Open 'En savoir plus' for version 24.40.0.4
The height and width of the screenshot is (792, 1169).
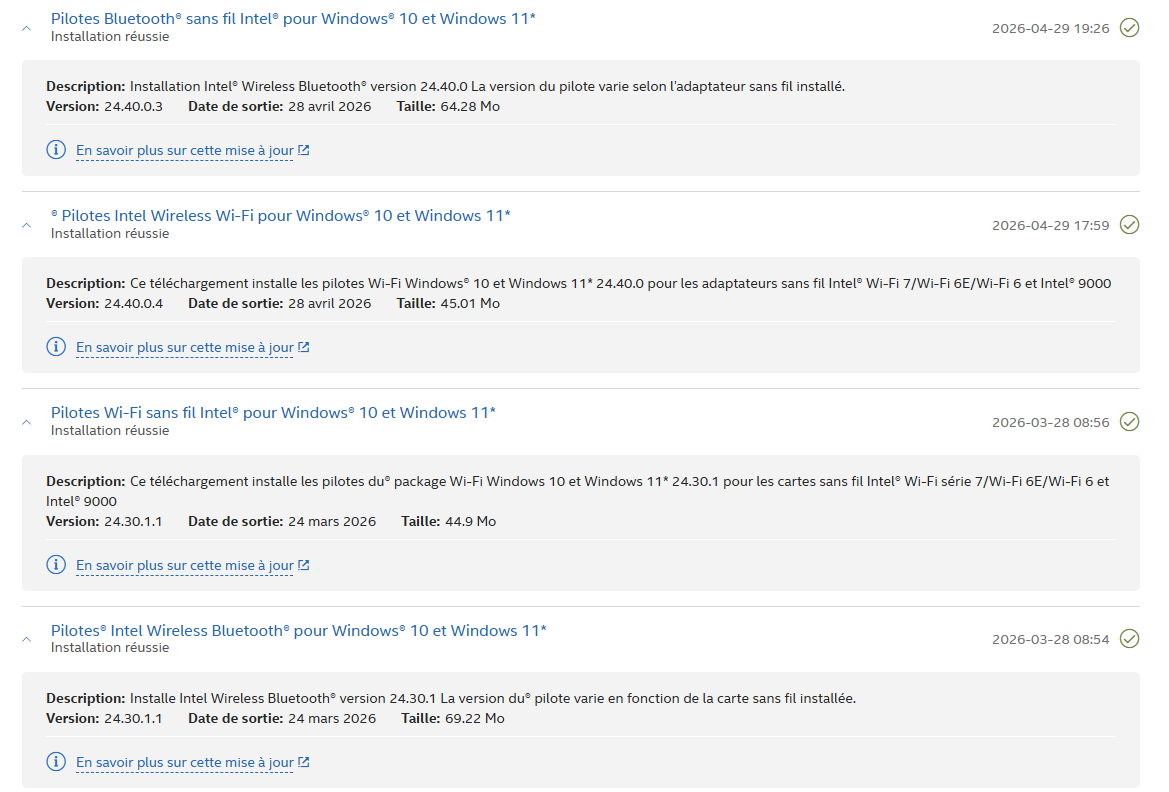(185, 348)
